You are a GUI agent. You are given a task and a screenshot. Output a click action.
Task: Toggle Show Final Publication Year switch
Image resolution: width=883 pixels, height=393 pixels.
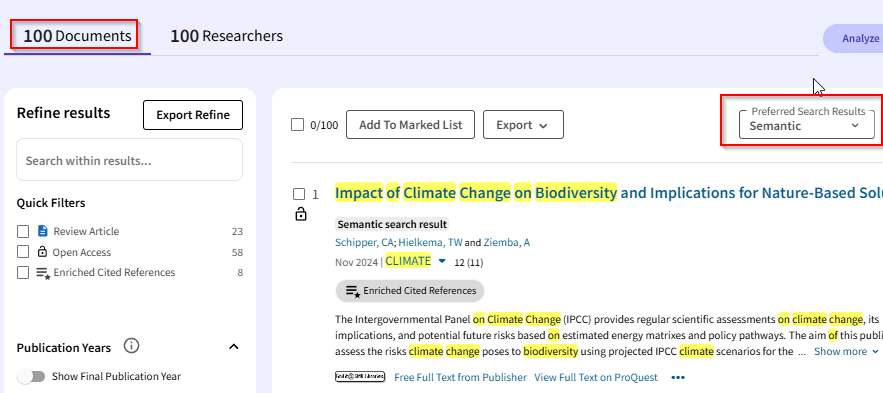coord(30,376)
